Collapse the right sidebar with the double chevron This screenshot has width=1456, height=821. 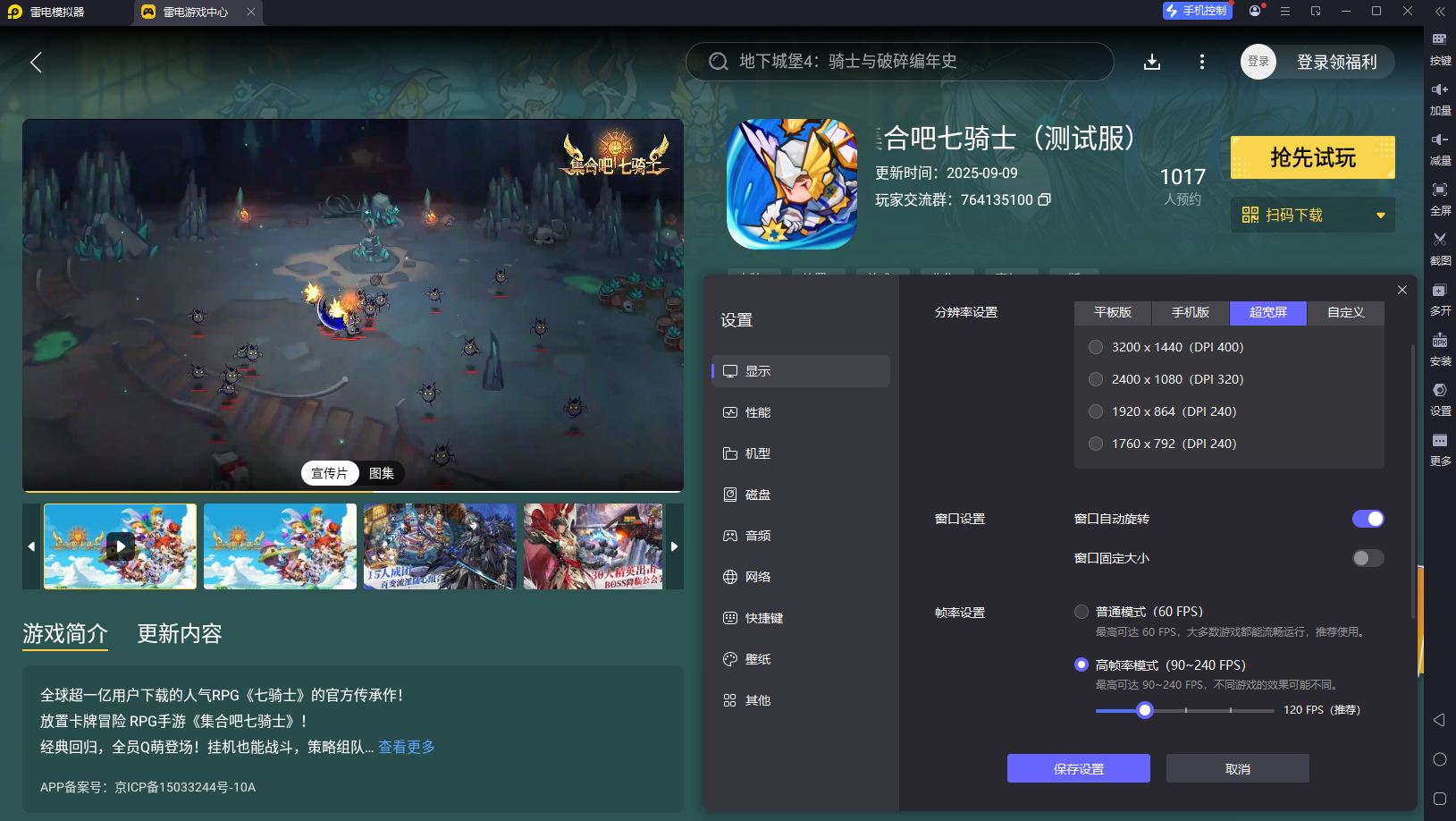(1440, 12)
